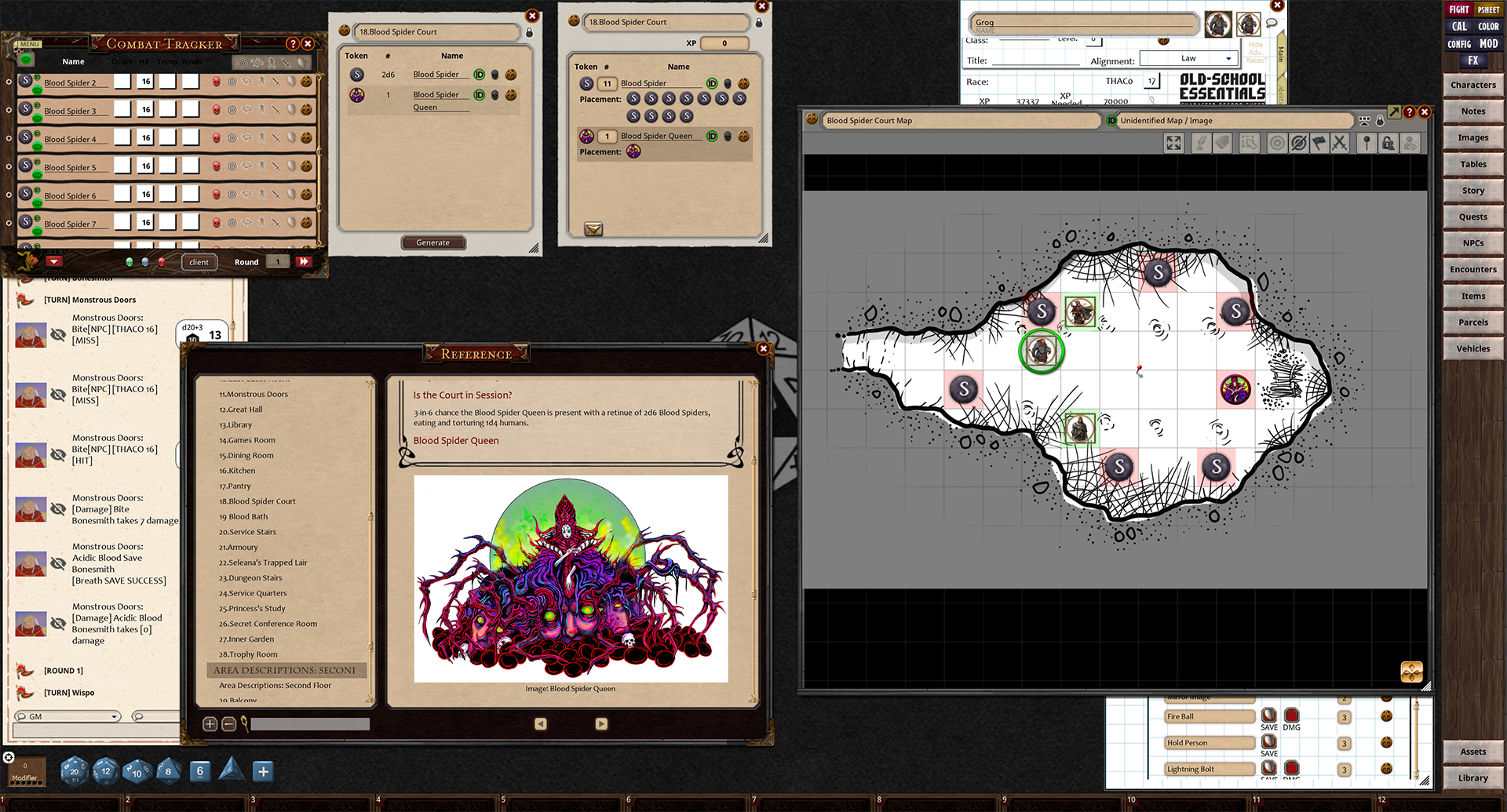The width and height of the screenshot is (1507, 812).
Task: Select the flag tool in map toolbar
Action: coord(1319,143)
